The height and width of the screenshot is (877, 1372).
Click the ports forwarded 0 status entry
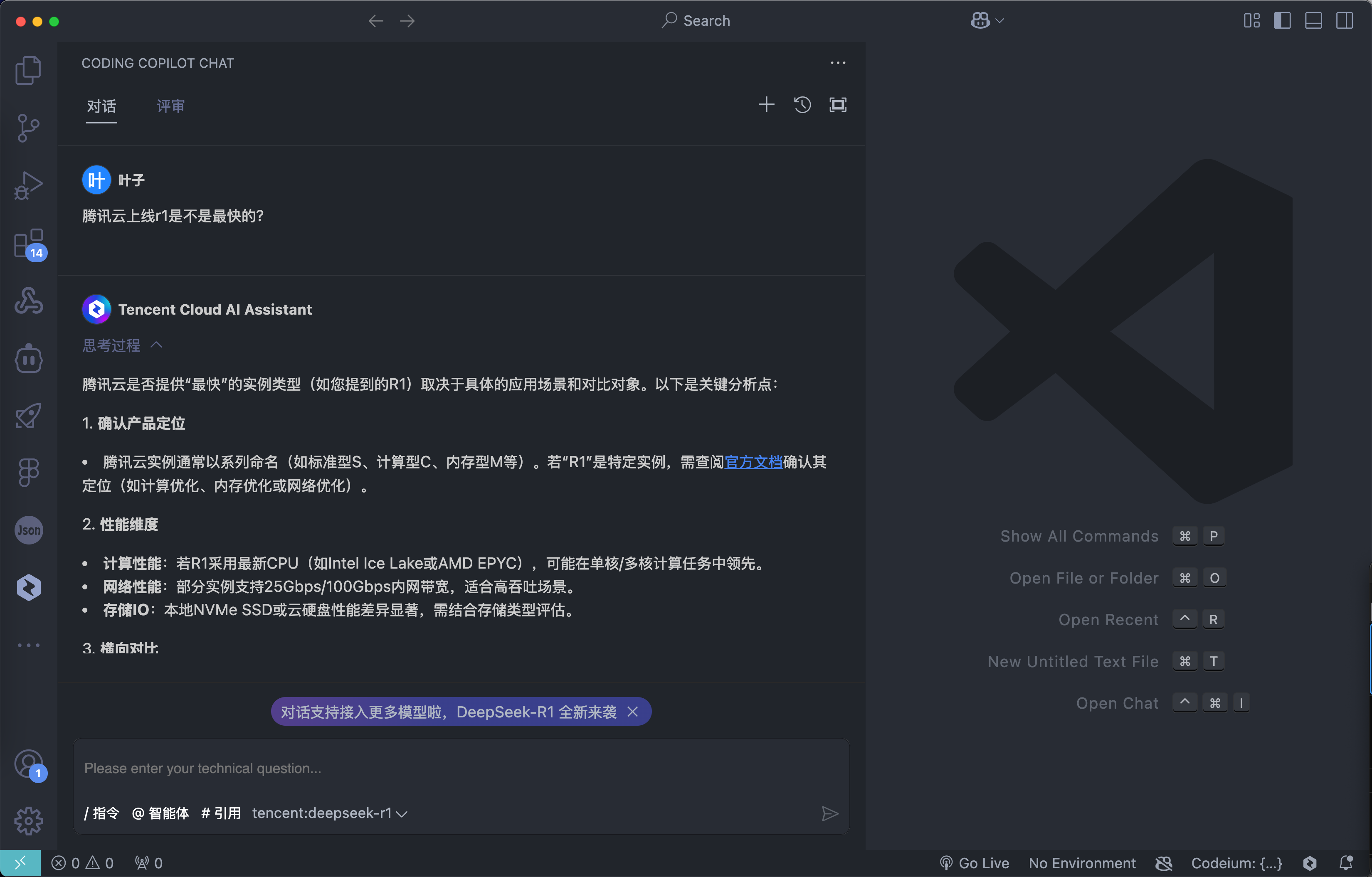(149, 863)
